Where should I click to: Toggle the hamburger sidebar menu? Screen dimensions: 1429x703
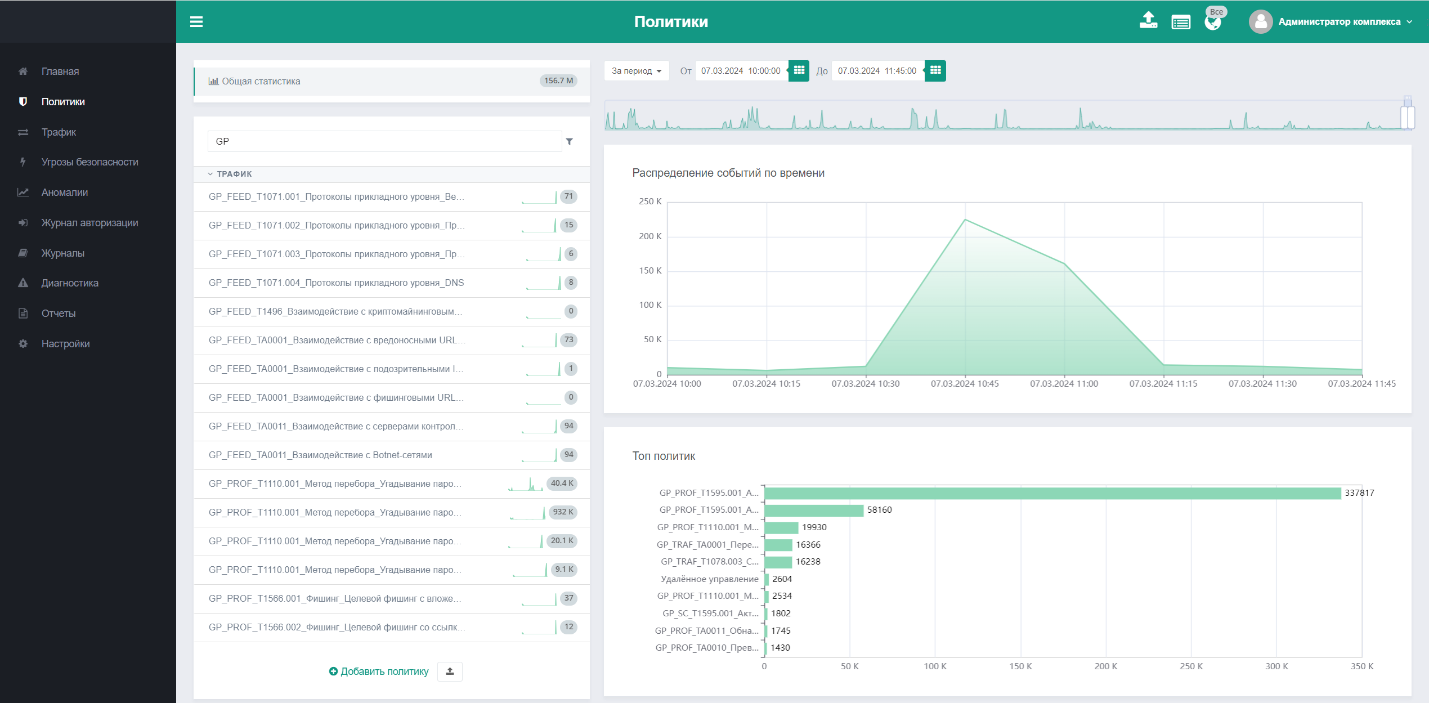coord(196,21)
